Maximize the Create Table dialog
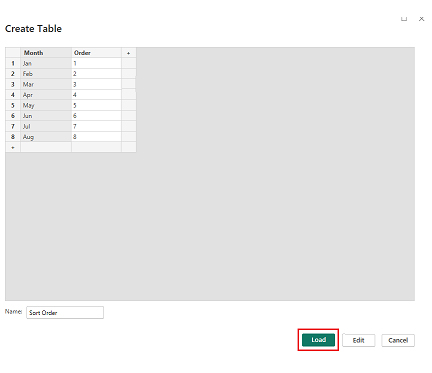The width and height of the screenshot is (432, 373). pos(404,19)
